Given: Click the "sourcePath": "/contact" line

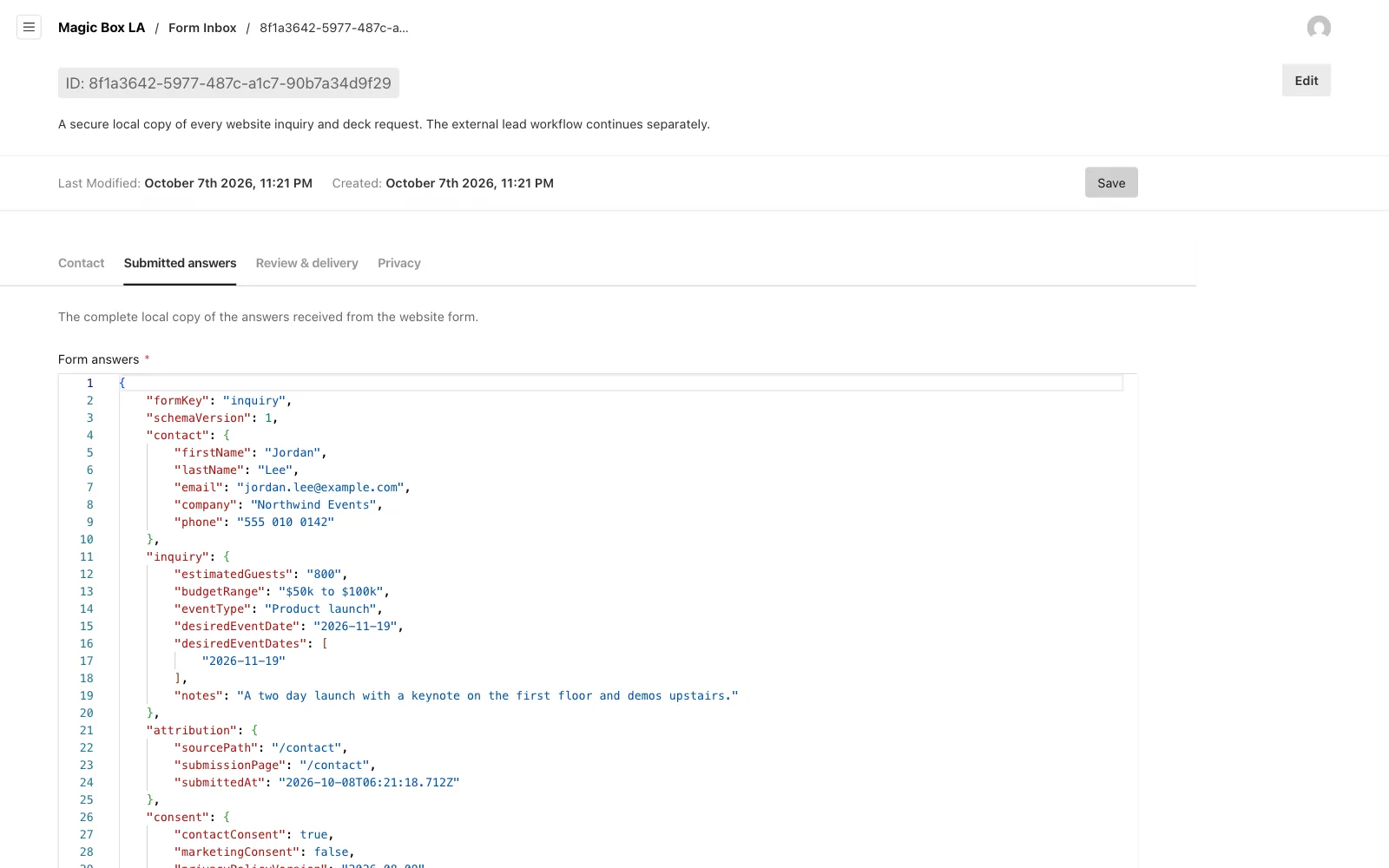Looking at the screenshot, I should tap(260, 747).
